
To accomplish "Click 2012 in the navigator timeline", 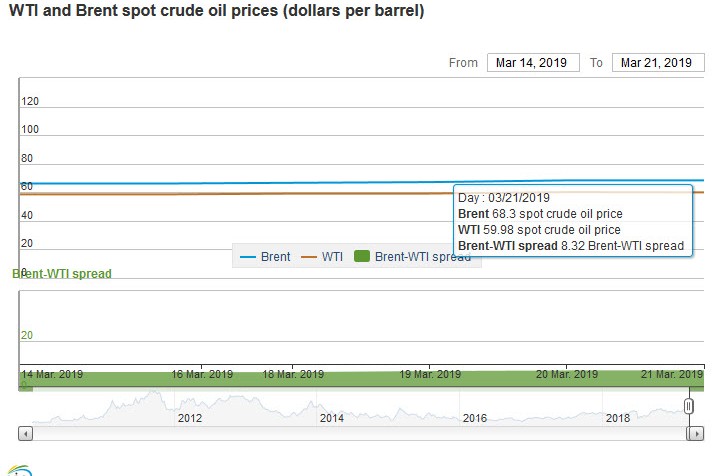I will coord(190,418).
